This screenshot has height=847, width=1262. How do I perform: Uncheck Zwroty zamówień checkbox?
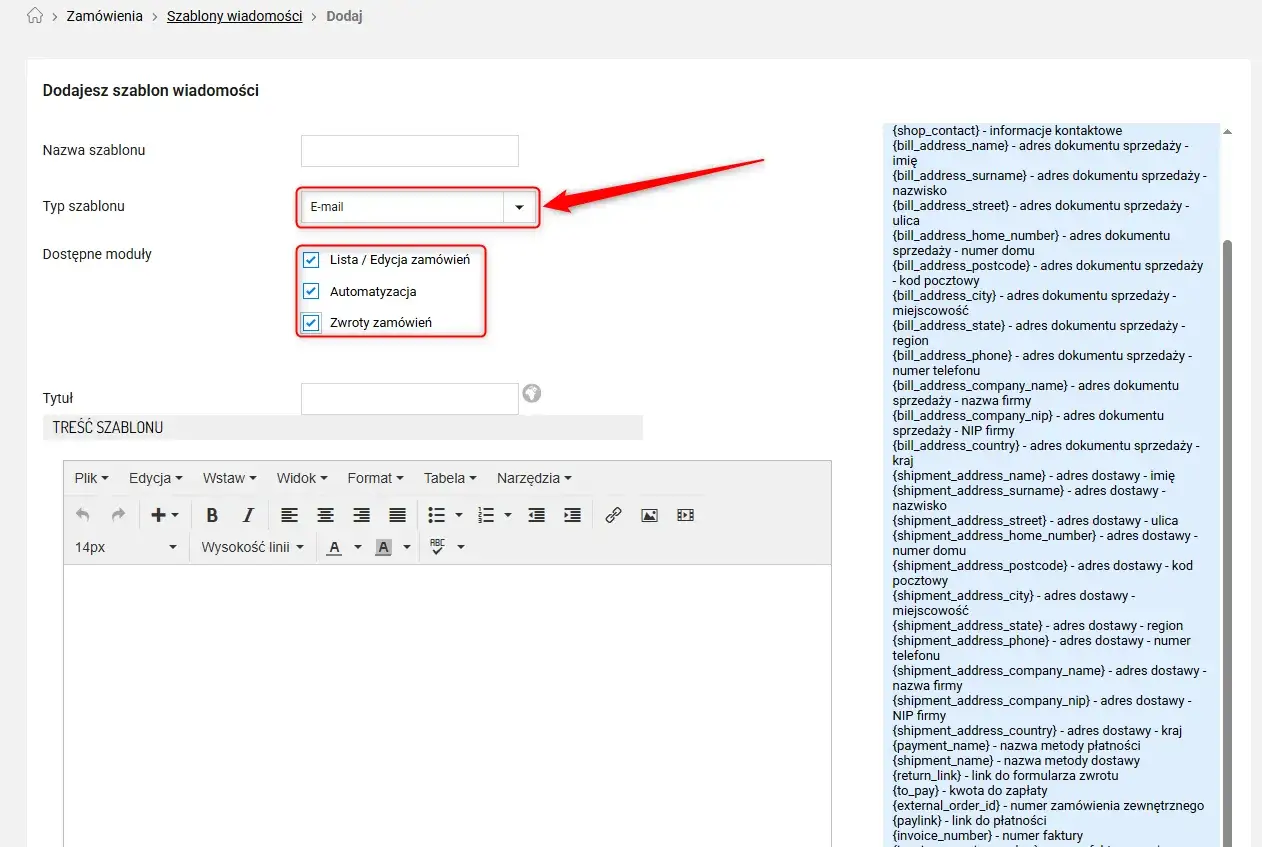(x=311, y=323)
